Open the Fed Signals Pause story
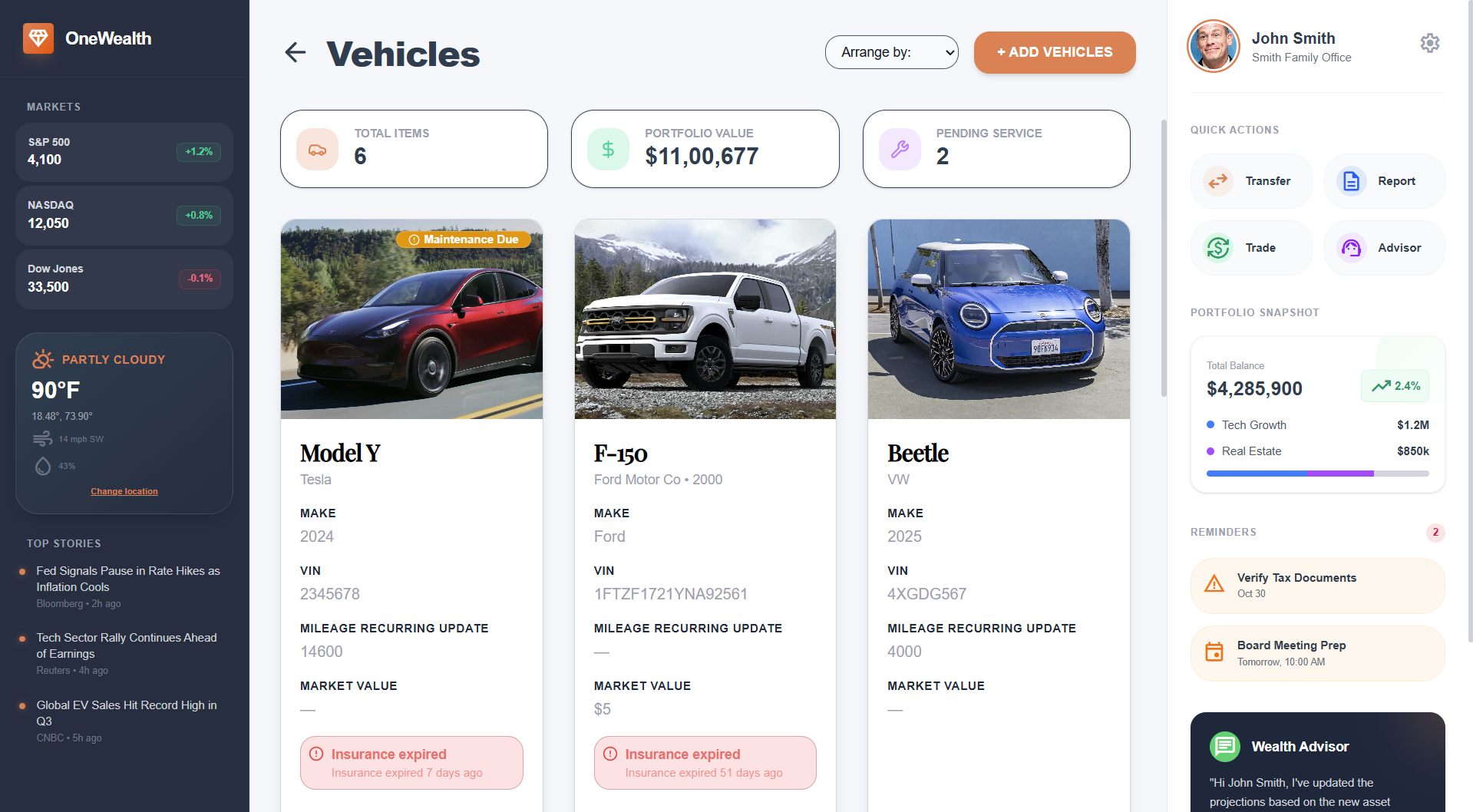Screen dimensions: 1473x812 (127, 579)
